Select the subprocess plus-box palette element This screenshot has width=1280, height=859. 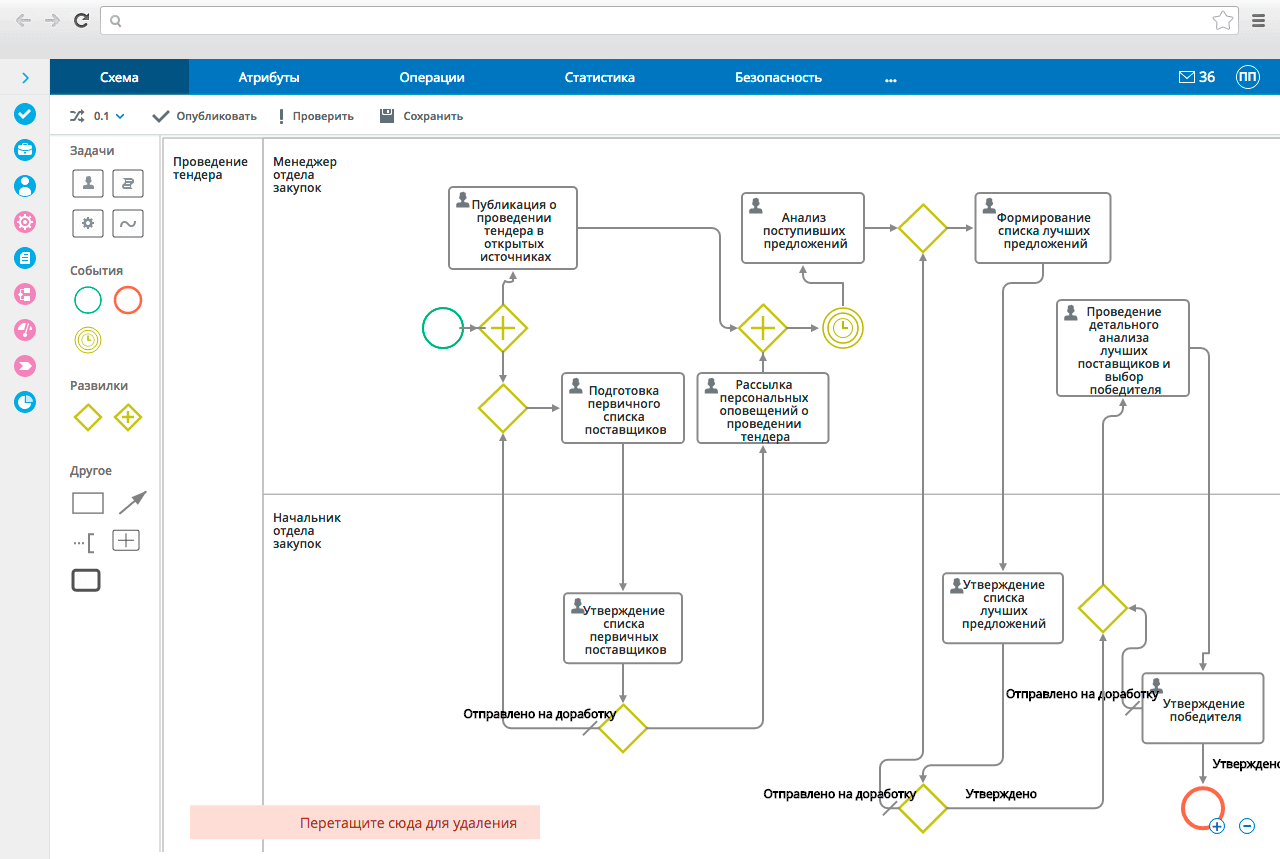pyautogui.click(x=126, y=541)
